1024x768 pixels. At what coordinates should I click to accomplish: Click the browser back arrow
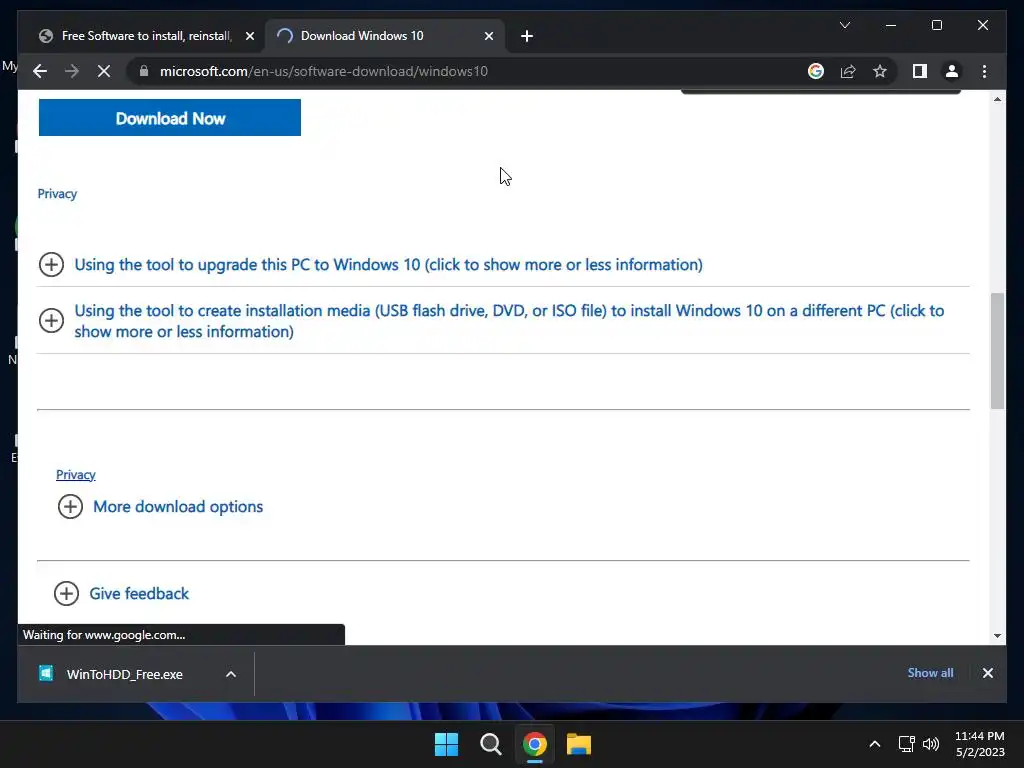[x=40, y=71]
